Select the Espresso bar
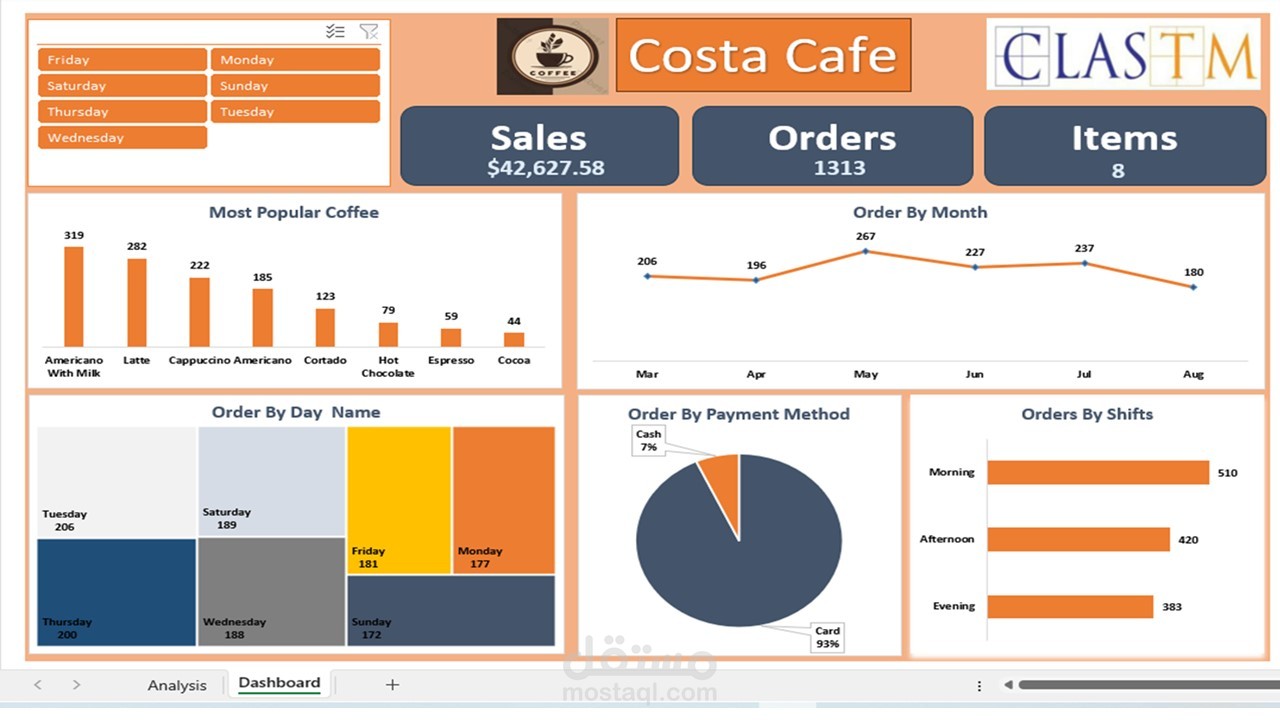 tap(451, 338)
